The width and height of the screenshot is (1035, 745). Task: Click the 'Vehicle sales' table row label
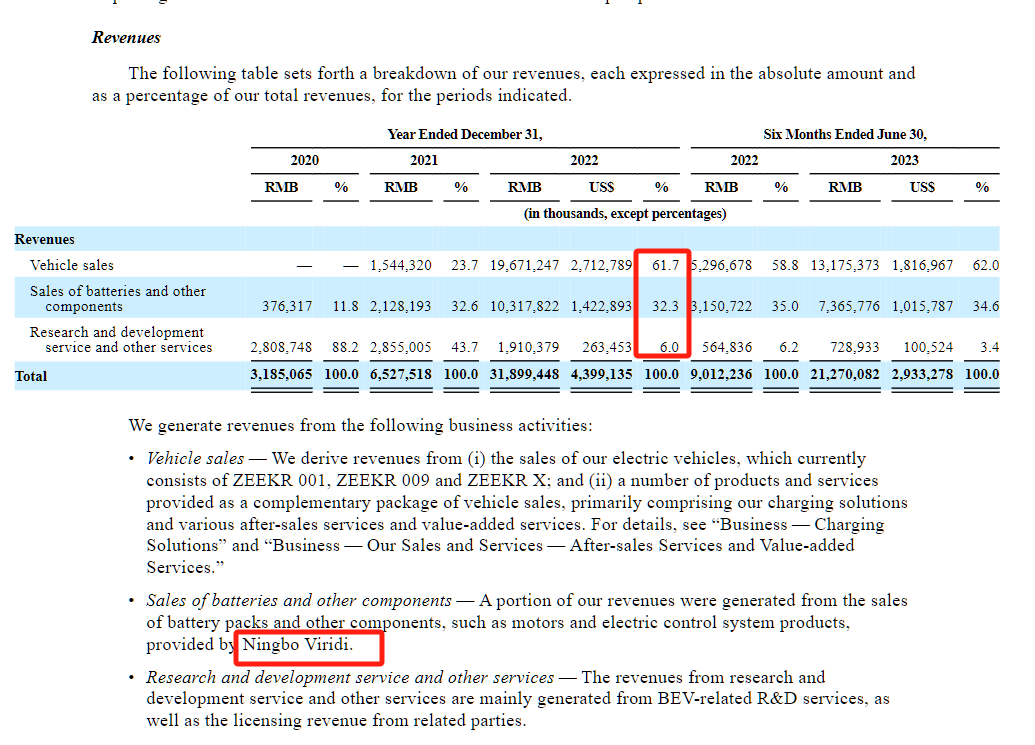point(72,265)
